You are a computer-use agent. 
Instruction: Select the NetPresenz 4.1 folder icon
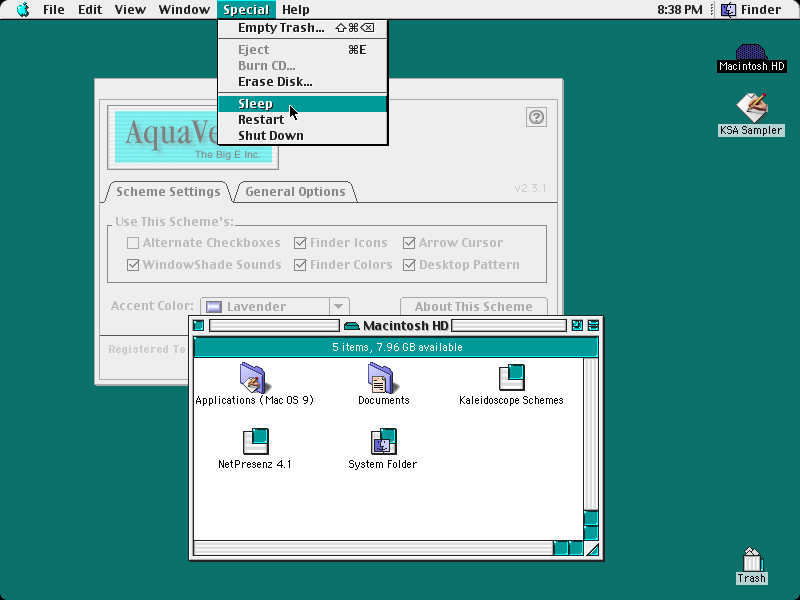(x=256, y=441)
